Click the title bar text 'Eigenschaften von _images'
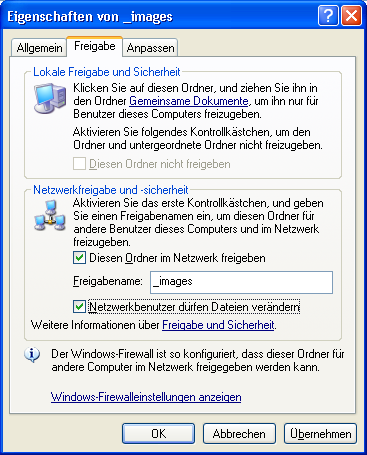Image resolution: width=367 pixels, height=455 pixels. pyautogui.click(x=90, y=16)
